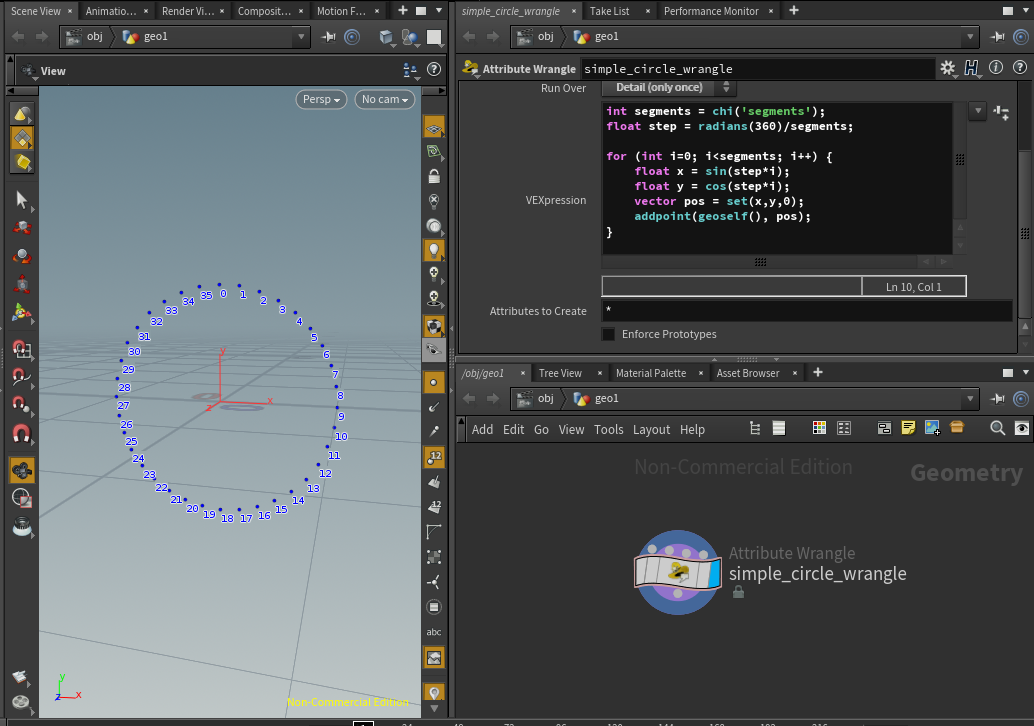Create a sticky note in network

[x=908, y=429]
